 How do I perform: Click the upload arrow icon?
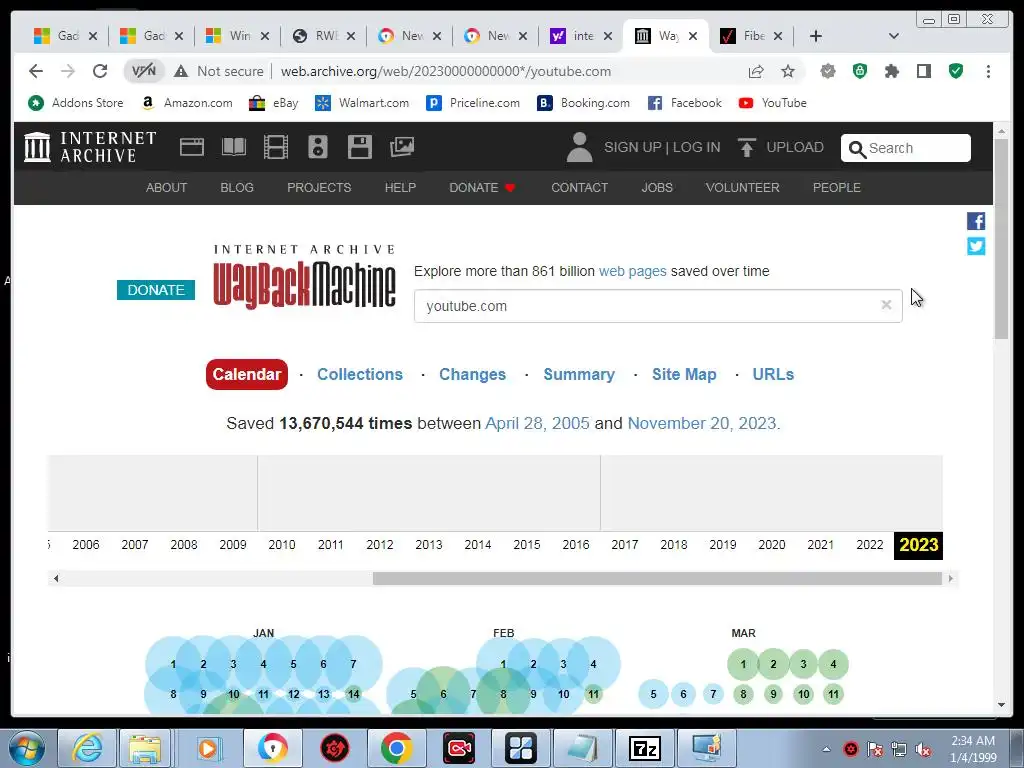tap(746, 148)
